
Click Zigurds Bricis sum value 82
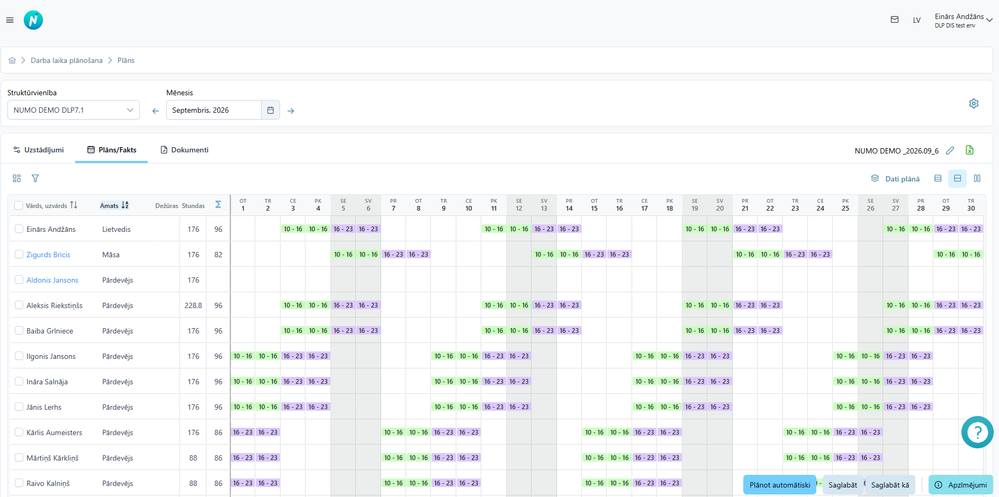point(218,254)
